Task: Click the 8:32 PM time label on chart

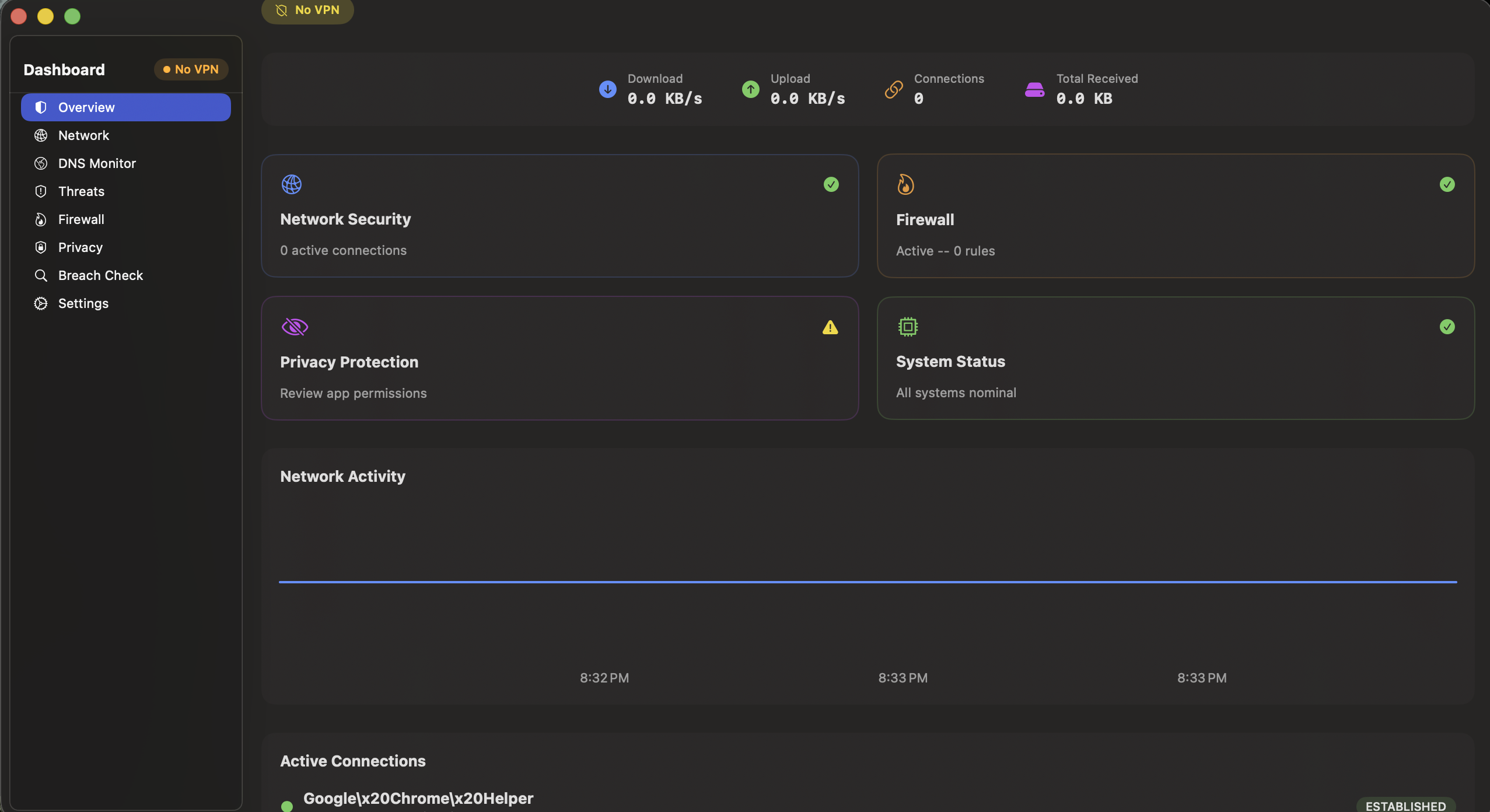Action: click(604, 678)
